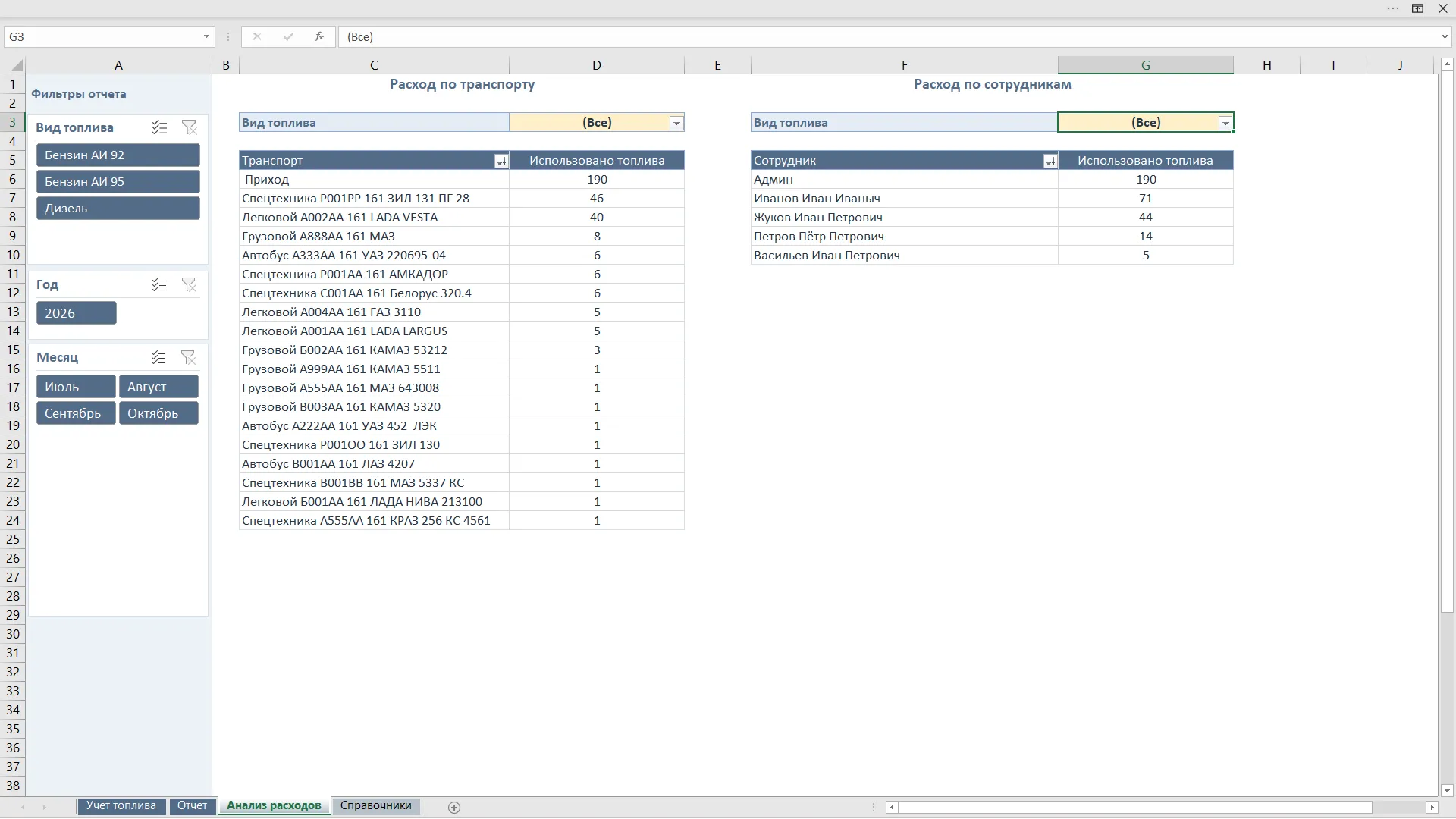Screen dimensions: 1456x819
Task: Switch to Отчёт sheet tab
Action: point(192,806)
